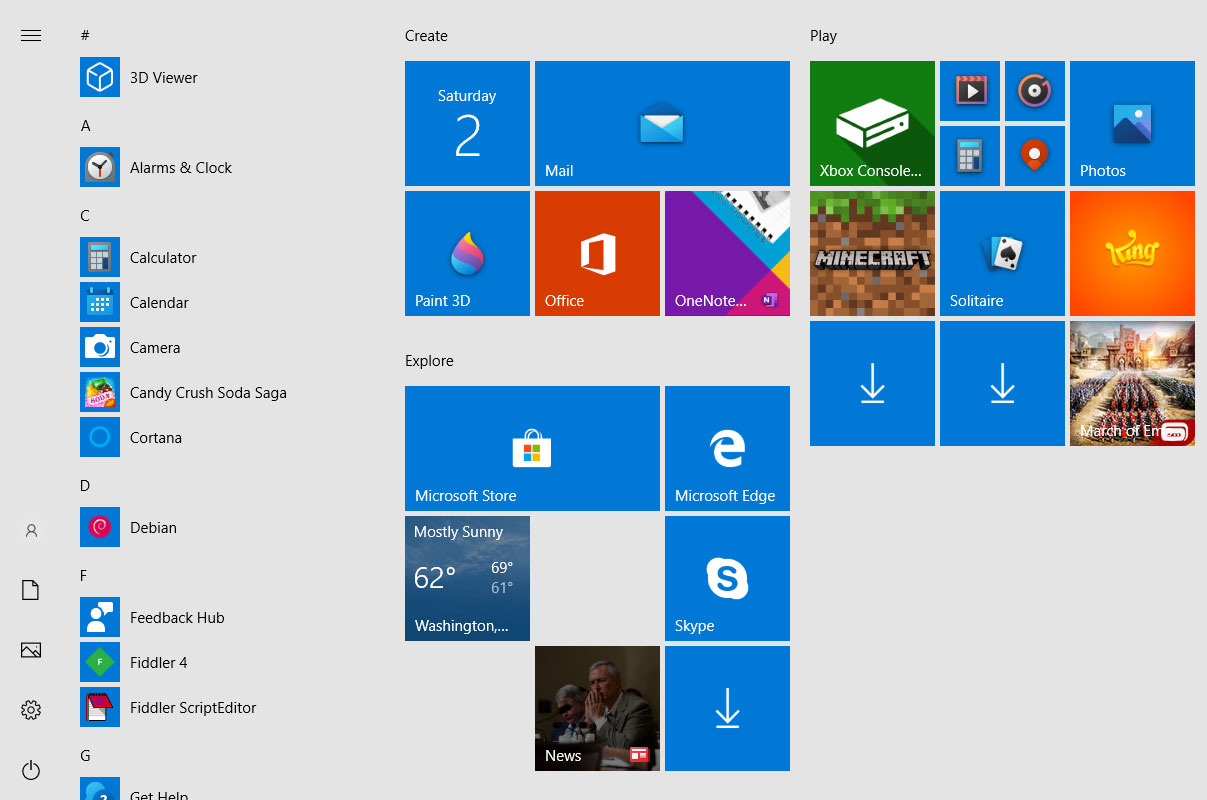Launch the Minecraft tile
This screenshot has height=800, width=1207.
click(872, 253)
